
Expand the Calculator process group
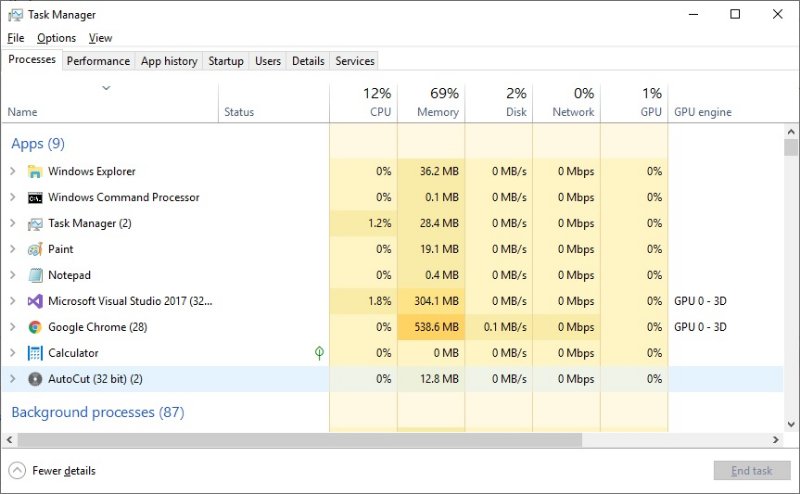(13, 353)
